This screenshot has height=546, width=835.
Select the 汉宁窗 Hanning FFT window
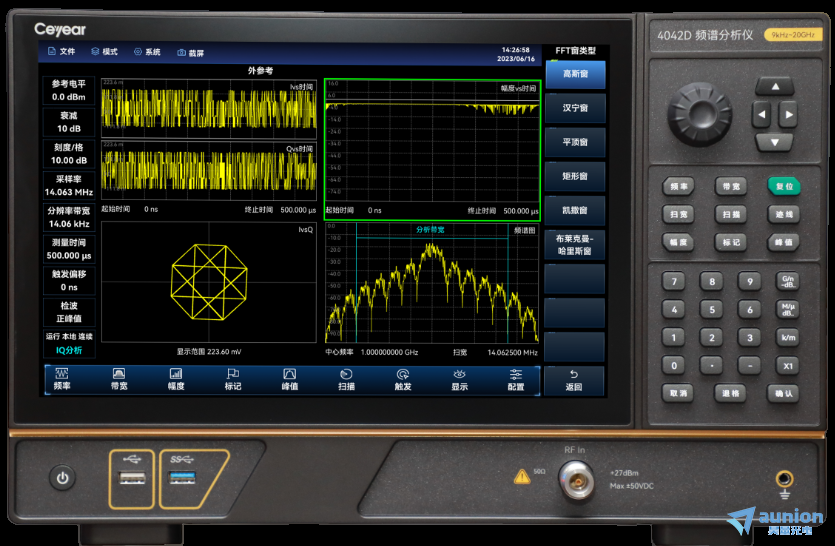click(x=575, y=108)
